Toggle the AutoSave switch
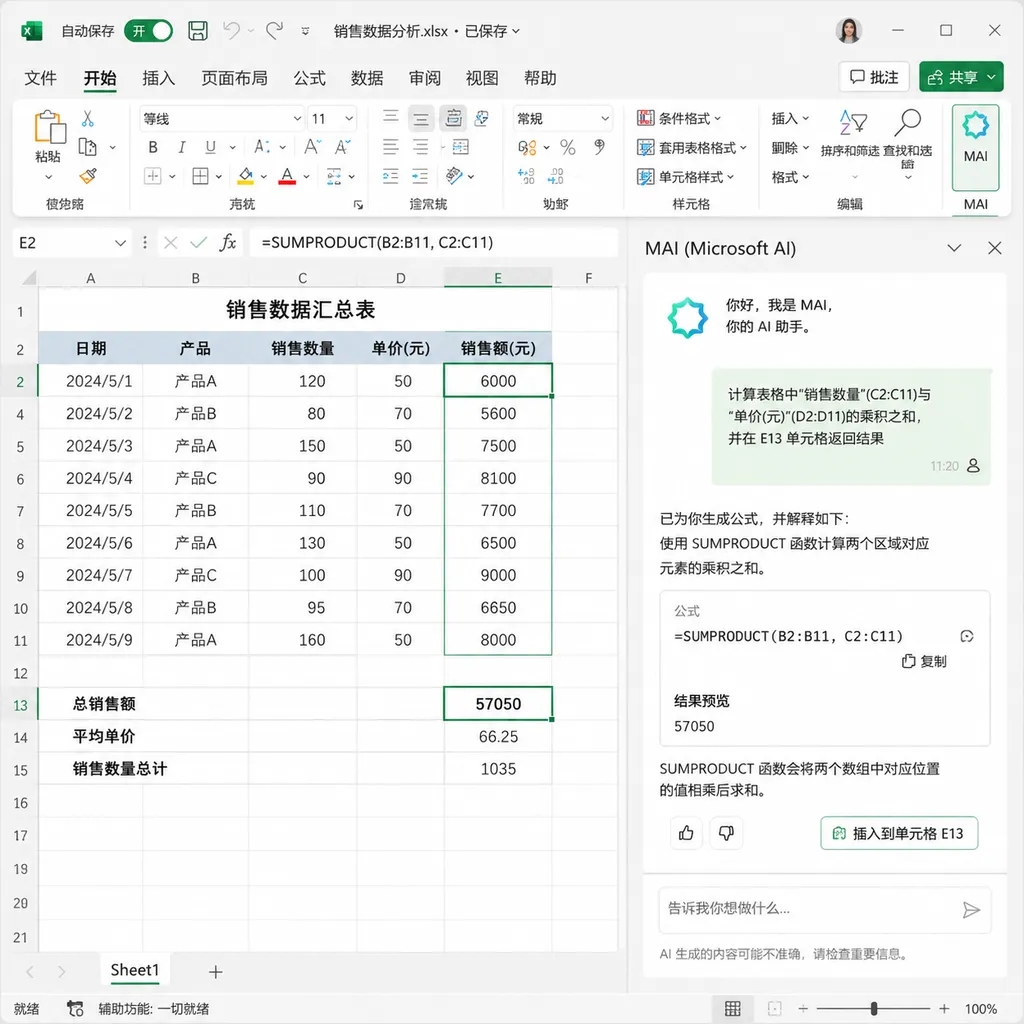Screen dimensions: 1024x1024 [148, 31]
